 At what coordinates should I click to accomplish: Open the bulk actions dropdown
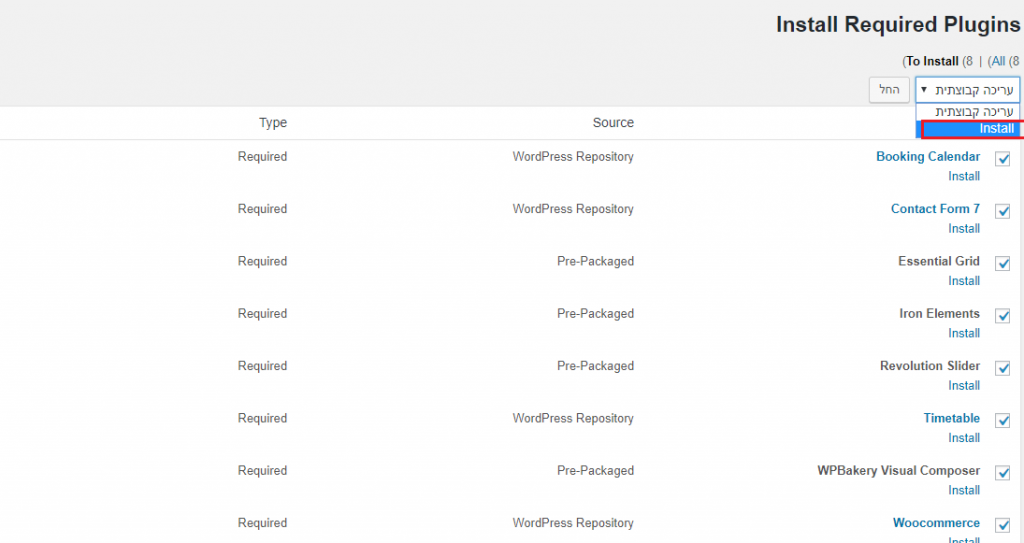[967, 90]
